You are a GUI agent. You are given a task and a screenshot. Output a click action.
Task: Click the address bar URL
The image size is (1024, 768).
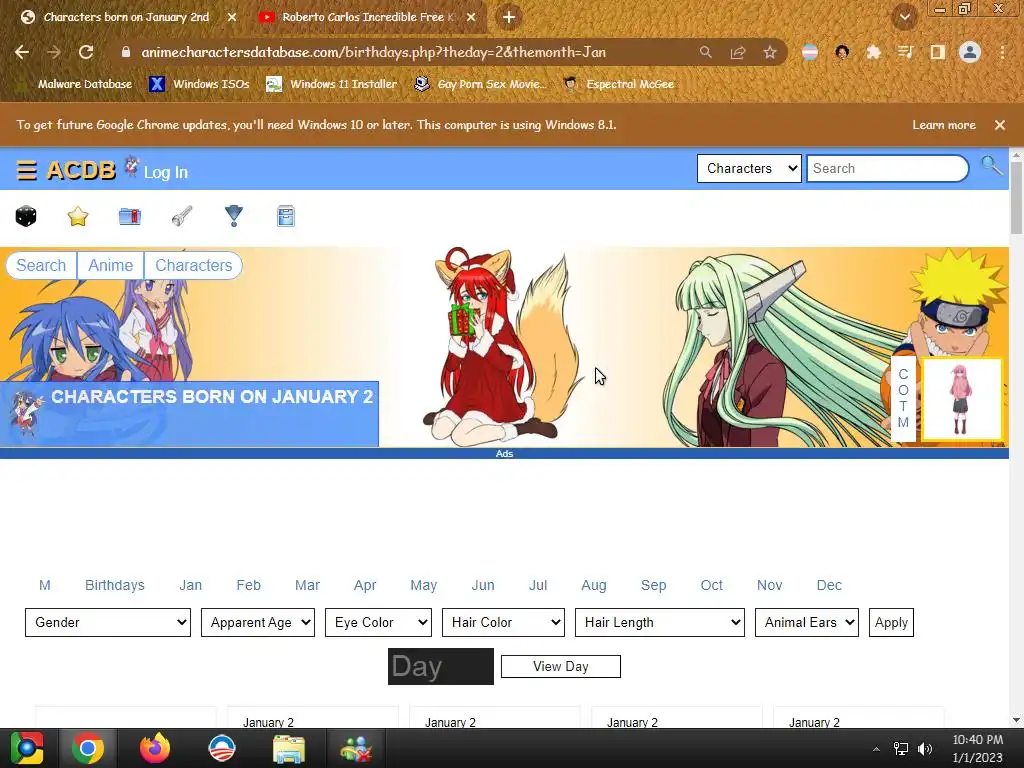(x=374, y=52)
